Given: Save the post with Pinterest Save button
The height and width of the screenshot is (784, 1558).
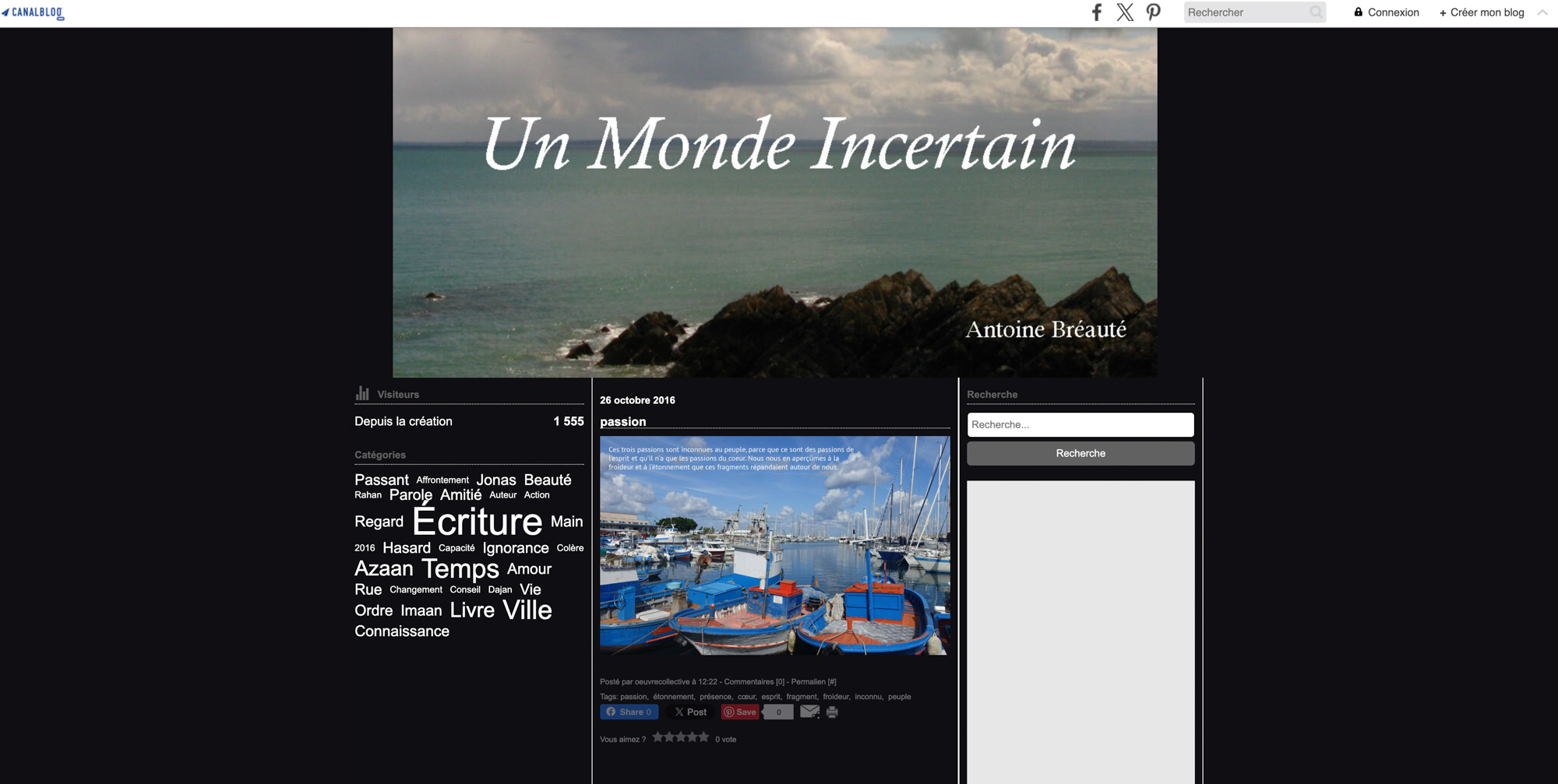Looking at the screenshot, I should tap(740, 712).
